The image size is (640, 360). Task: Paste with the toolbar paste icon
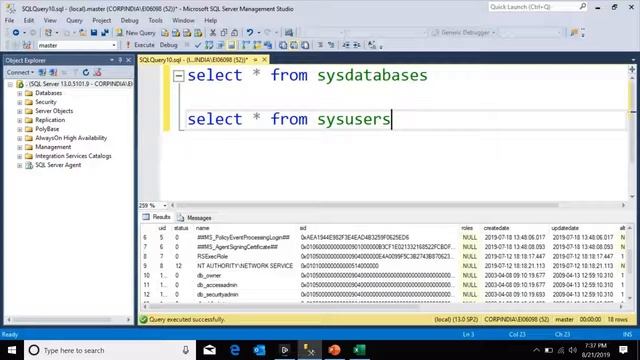click(235, 33)
